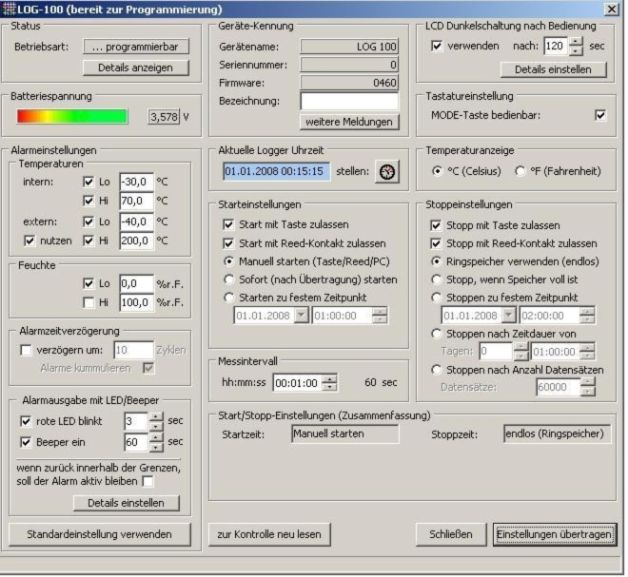Screen dimensions: 628x577
Task: Click the Datensätze 60000 stepper
Action: (588, 387)
